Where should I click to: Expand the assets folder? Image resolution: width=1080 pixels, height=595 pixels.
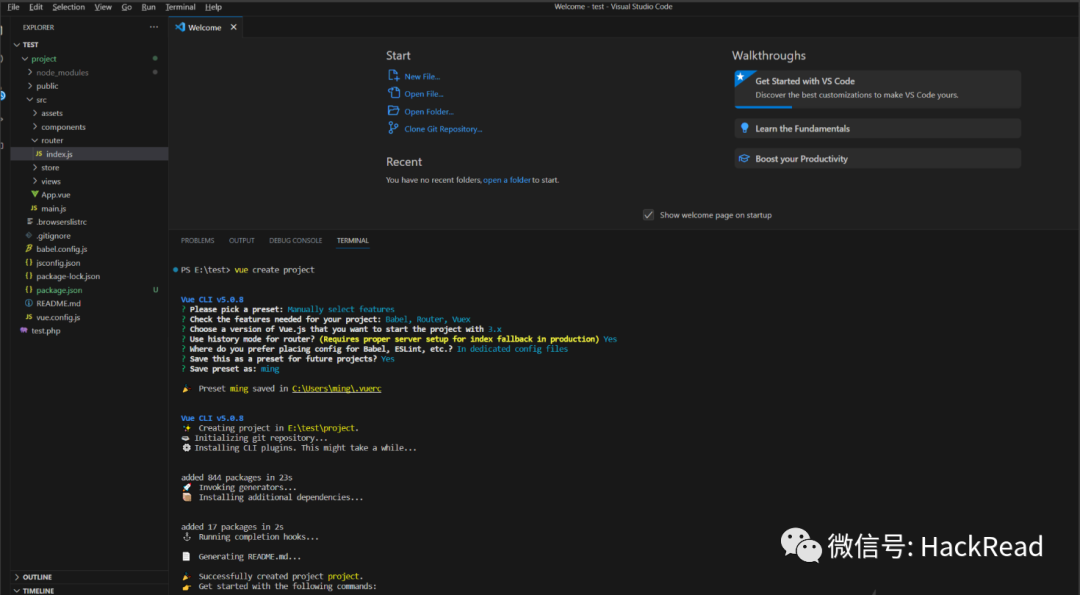tap(35, 113)
